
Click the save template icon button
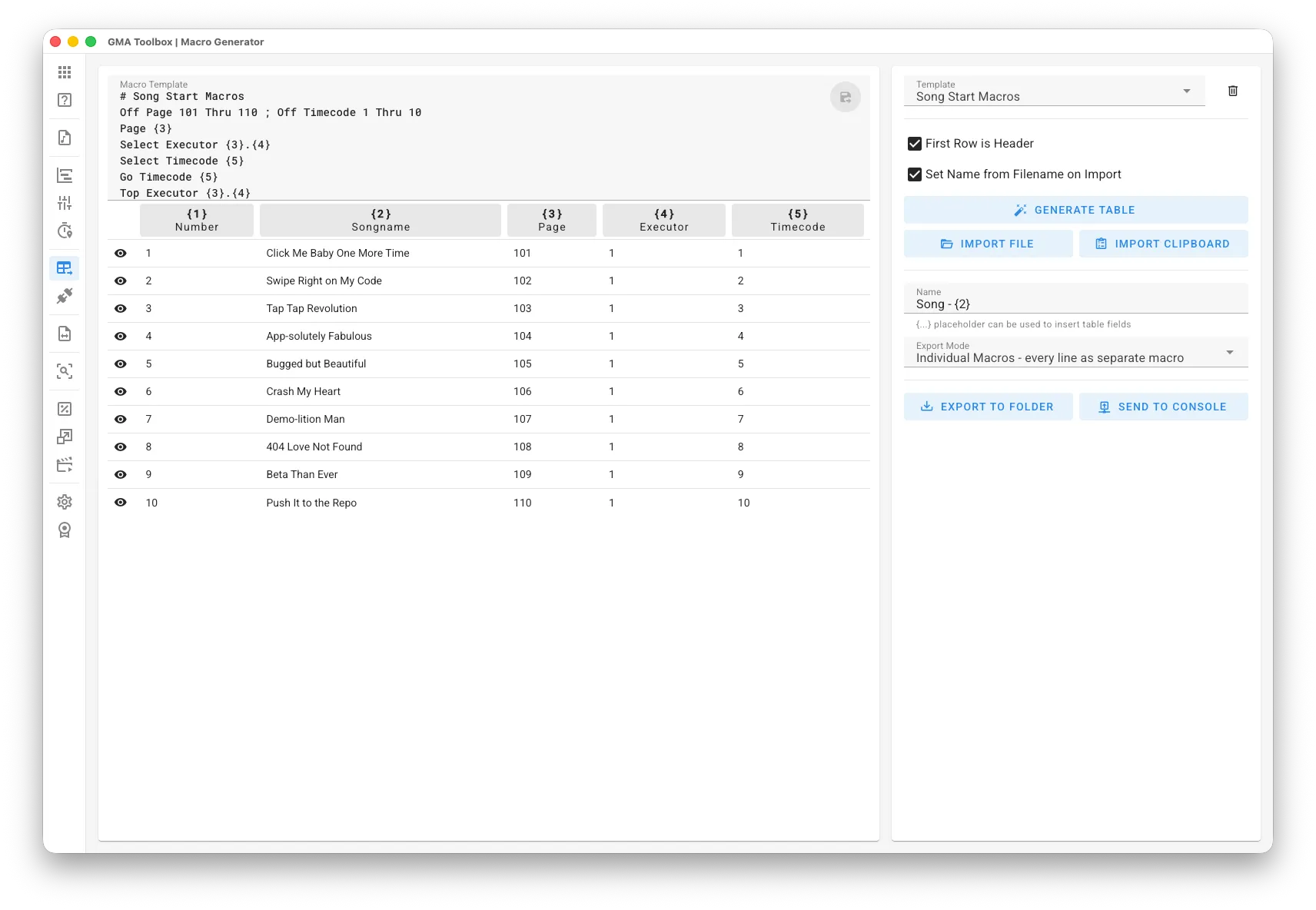[845, 97]
